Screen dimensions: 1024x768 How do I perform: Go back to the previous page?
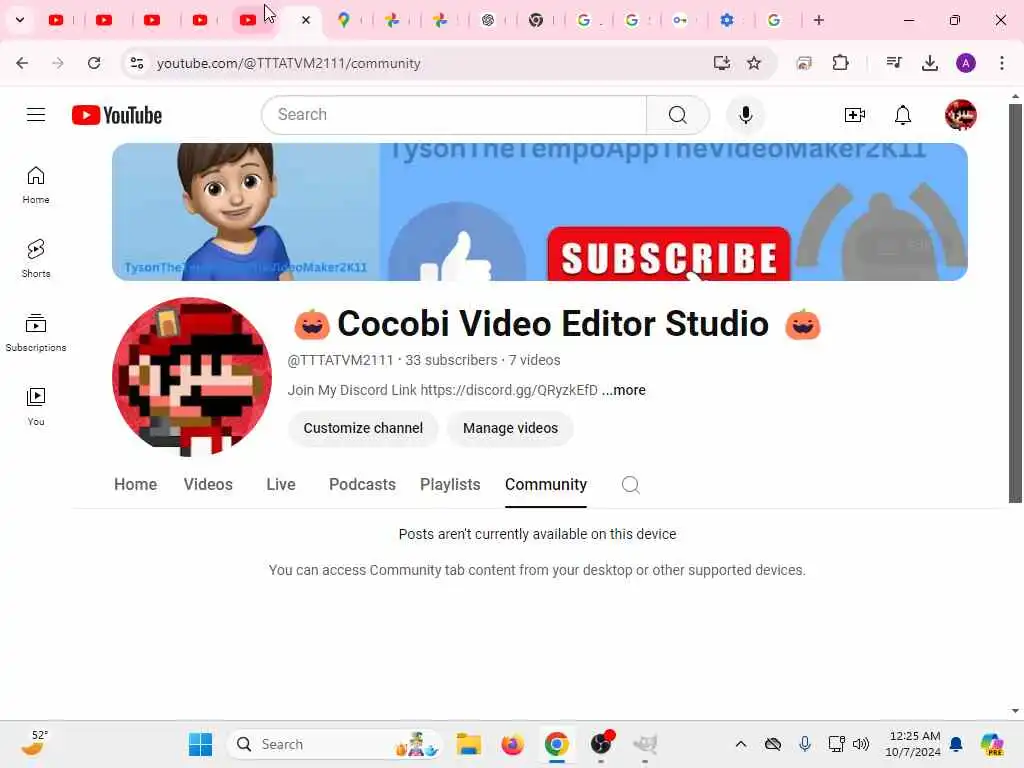[x=22, y=63]
